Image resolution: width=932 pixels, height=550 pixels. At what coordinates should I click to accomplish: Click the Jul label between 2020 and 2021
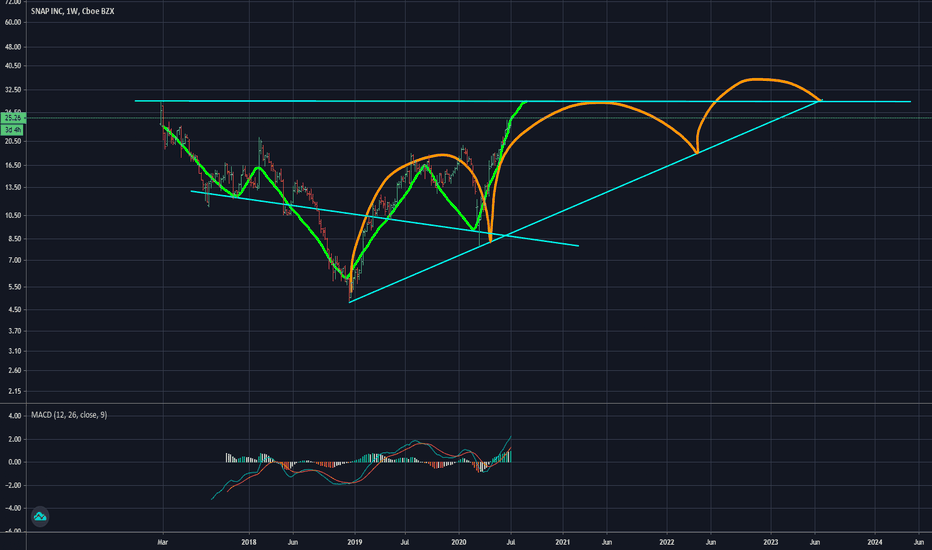tap(511, 542)
